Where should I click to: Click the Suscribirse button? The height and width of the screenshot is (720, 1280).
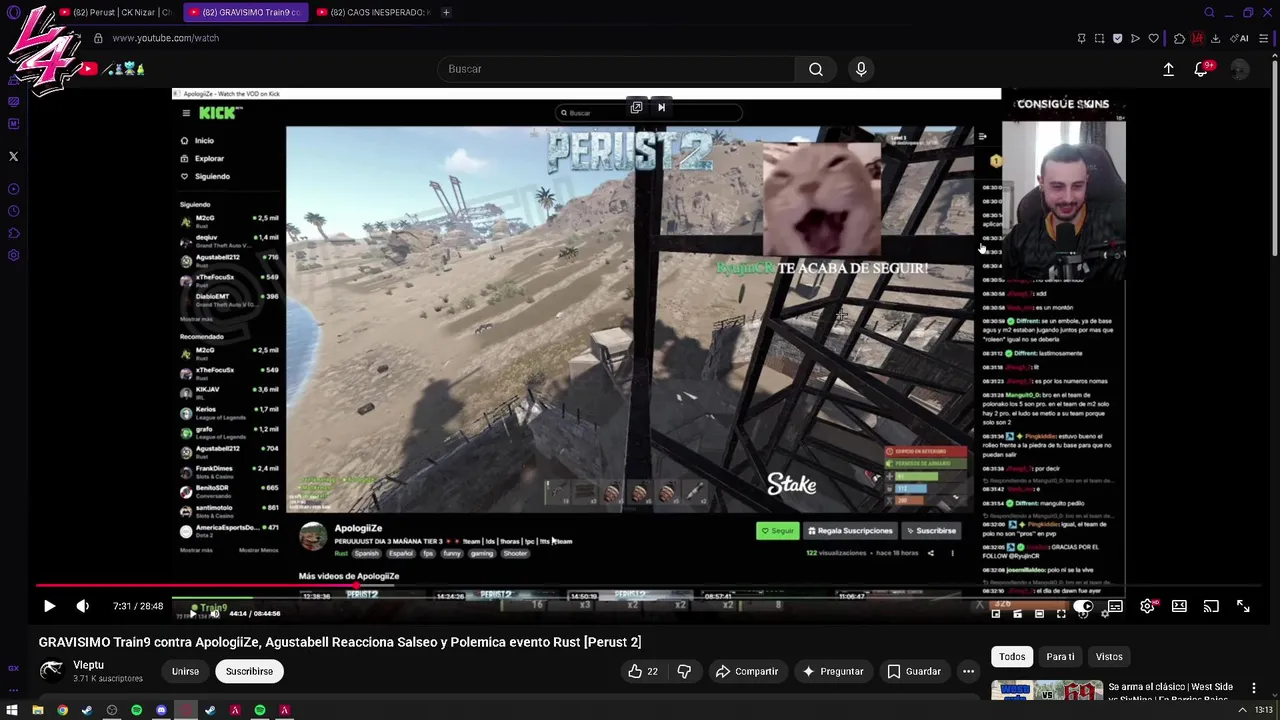coord(249,671)
